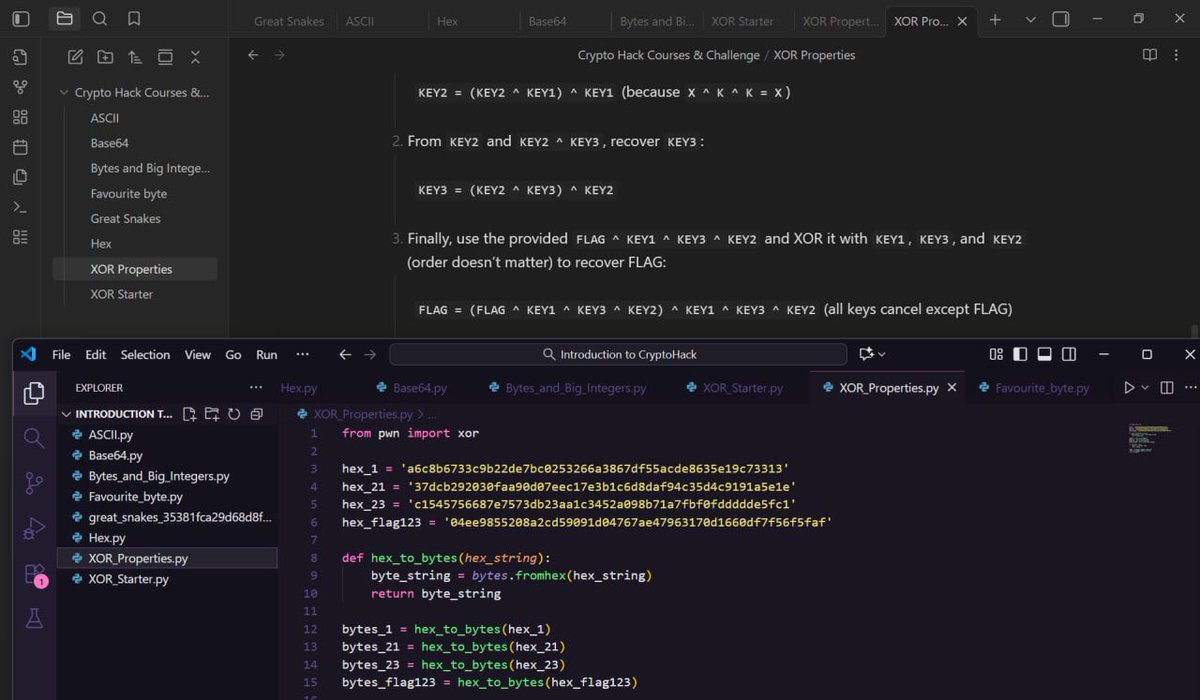Open Explorer views and more actions
The width and height of the screenshot is (1200, 700).
256,388
